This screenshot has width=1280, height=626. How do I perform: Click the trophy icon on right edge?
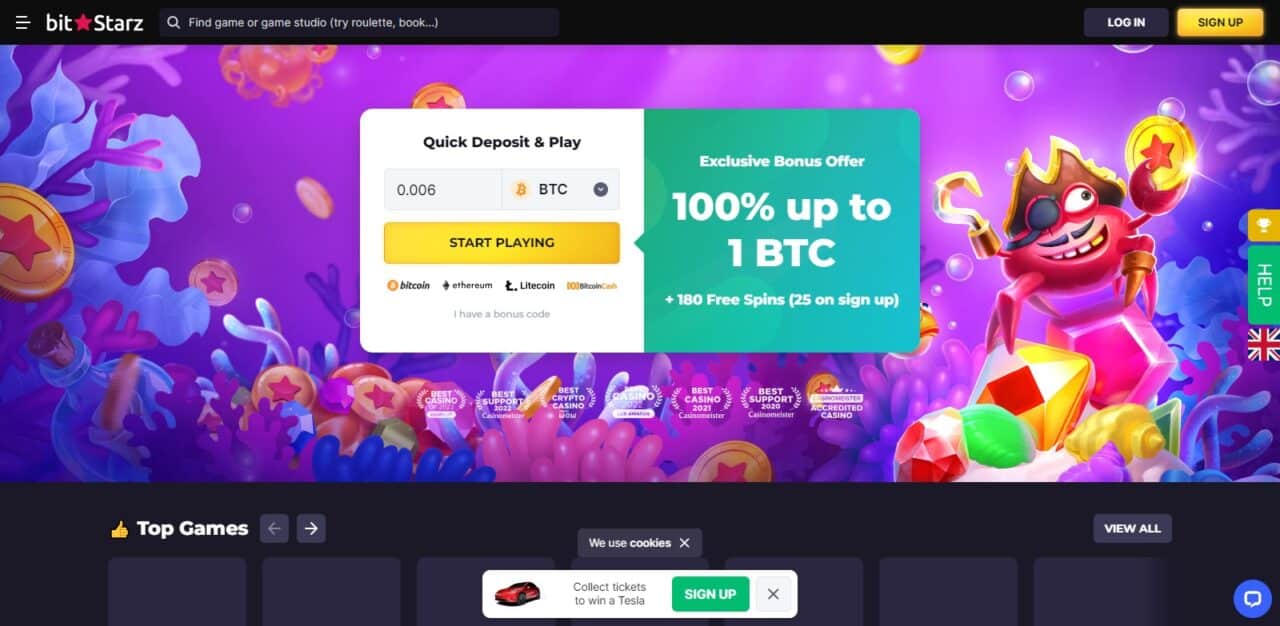coord(1264,225)
